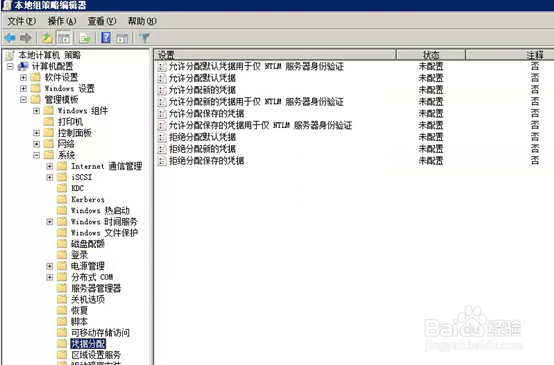554x365 pixels.
Task: Open the blue Help question icon
Action: point(106,37)
